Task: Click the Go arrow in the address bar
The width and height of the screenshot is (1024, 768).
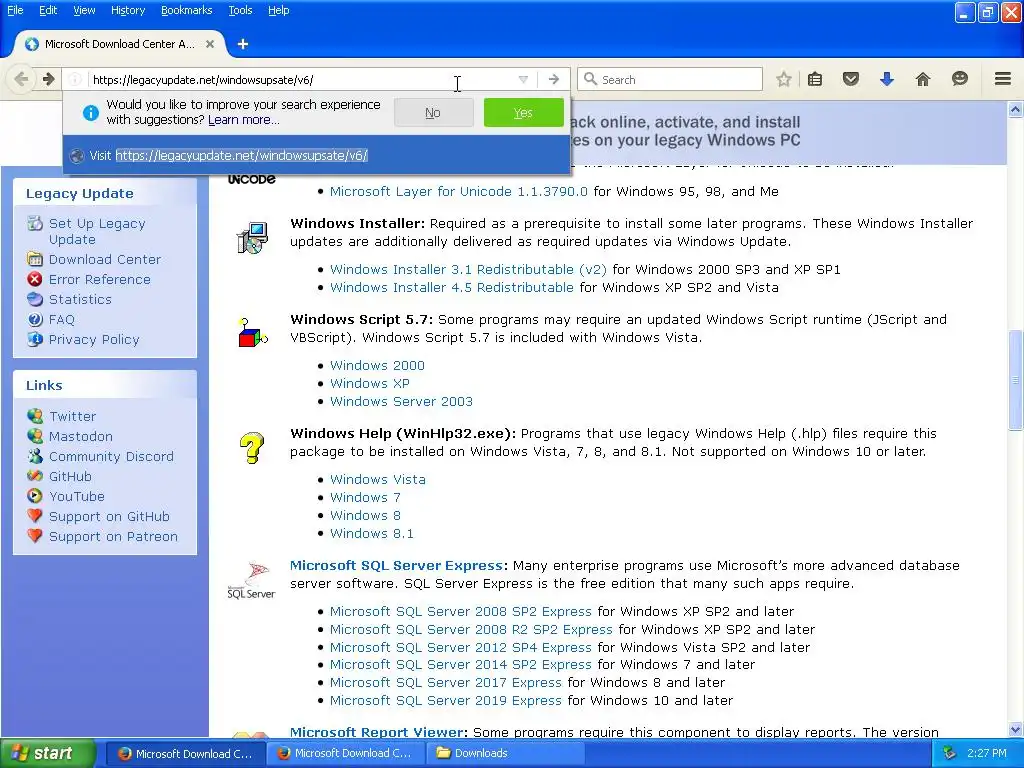Action: coord(554,79)
